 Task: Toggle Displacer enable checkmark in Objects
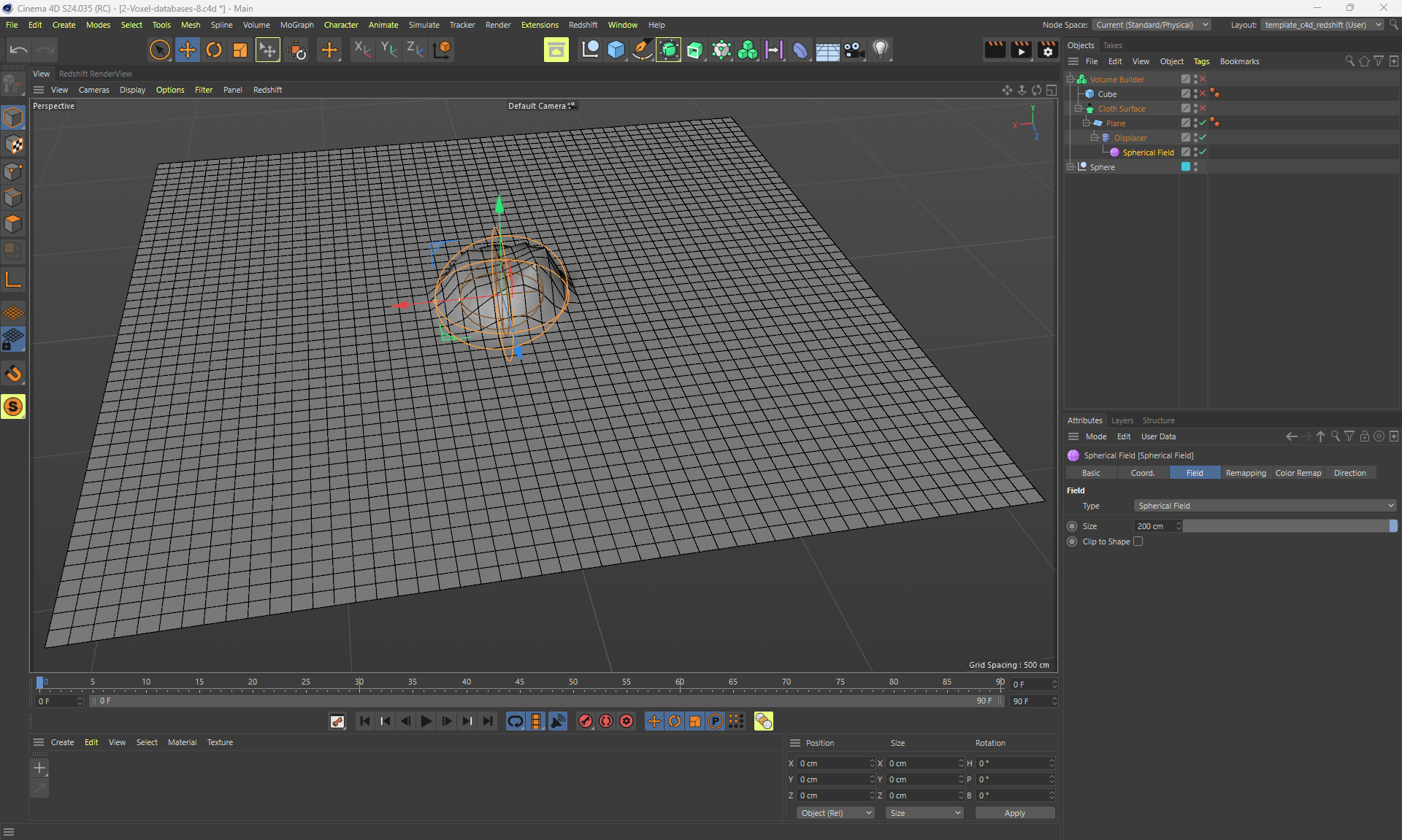[x=1203, y=137]
